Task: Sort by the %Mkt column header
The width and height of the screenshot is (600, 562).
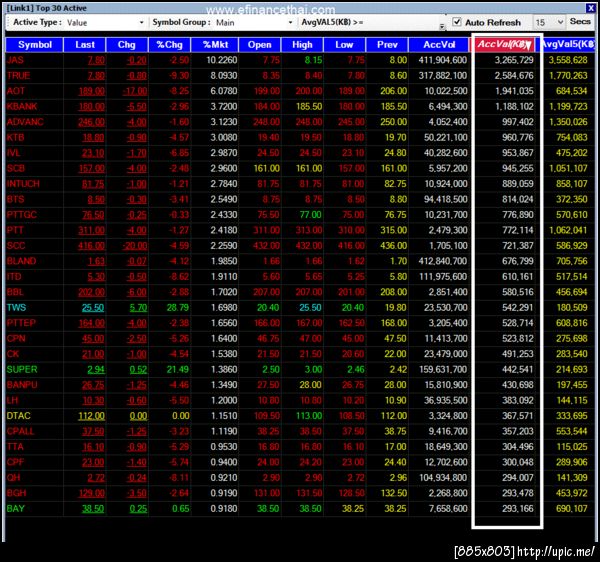Action: [x=215, y=45]
